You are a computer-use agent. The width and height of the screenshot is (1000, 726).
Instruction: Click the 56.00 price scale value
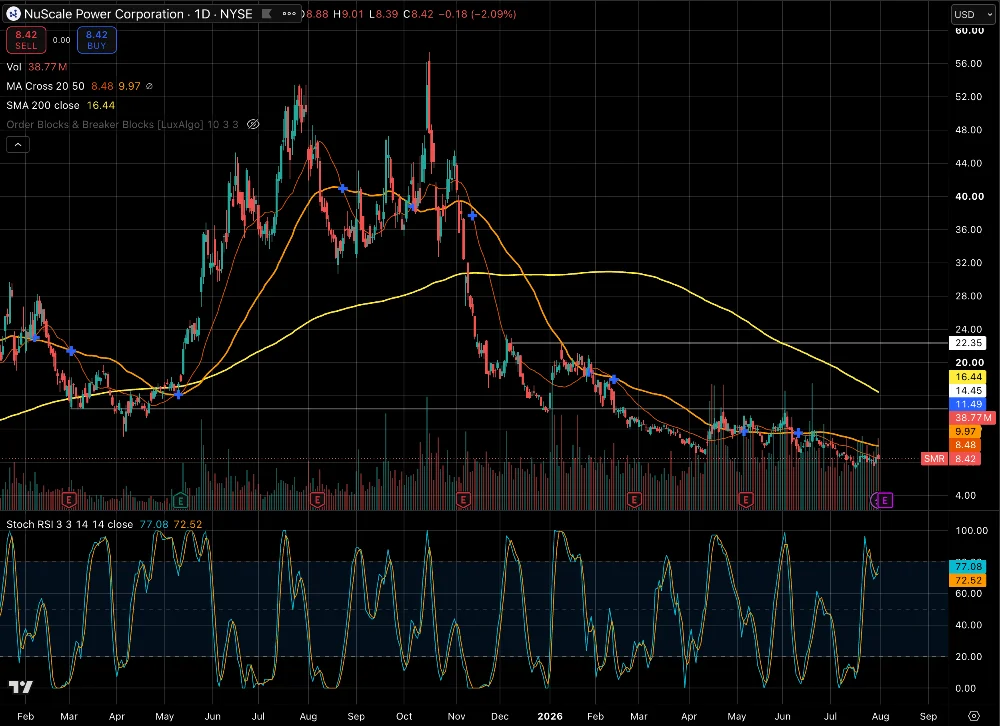click(968, 64)
